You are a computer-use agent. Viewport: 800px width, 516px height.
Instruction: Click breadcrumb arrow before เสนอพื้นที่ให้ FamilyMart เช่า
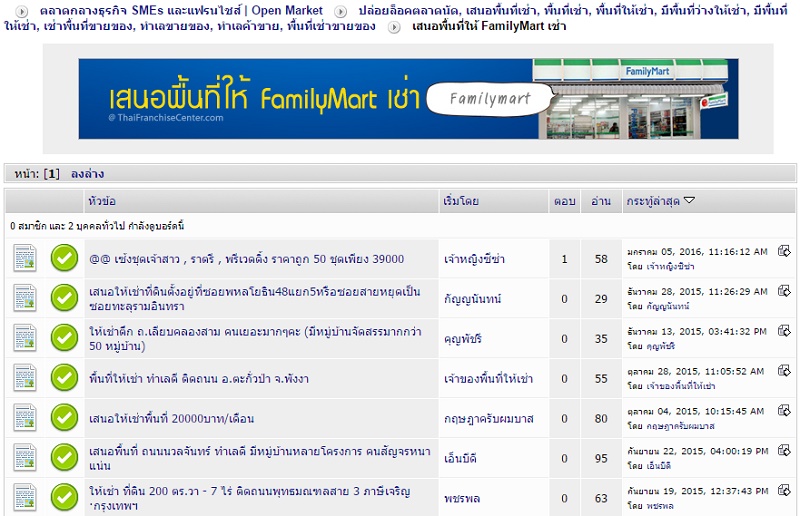click(x=394, y=27)
